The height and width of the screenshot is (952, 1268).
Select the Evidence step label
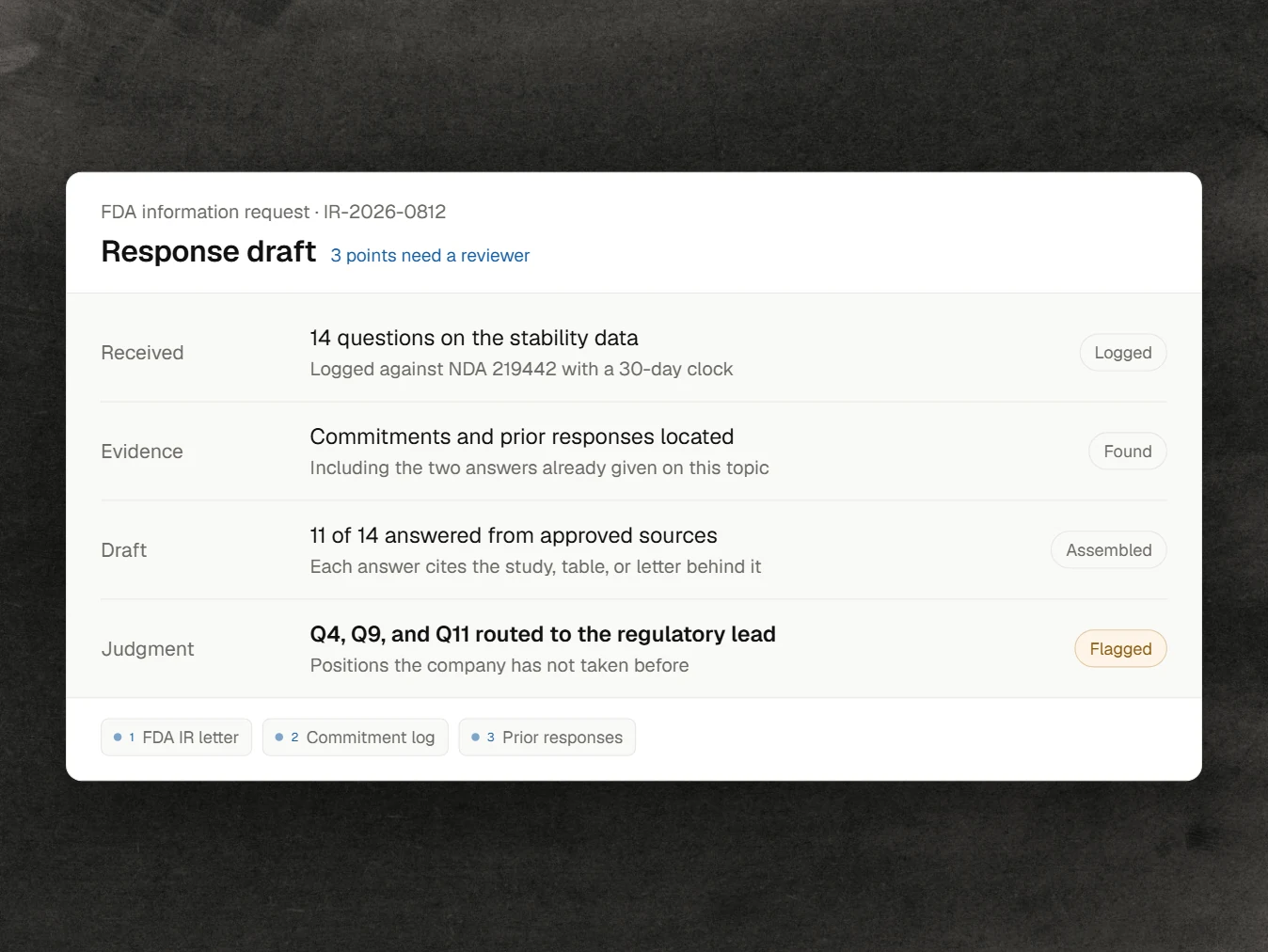pos(142,452)
